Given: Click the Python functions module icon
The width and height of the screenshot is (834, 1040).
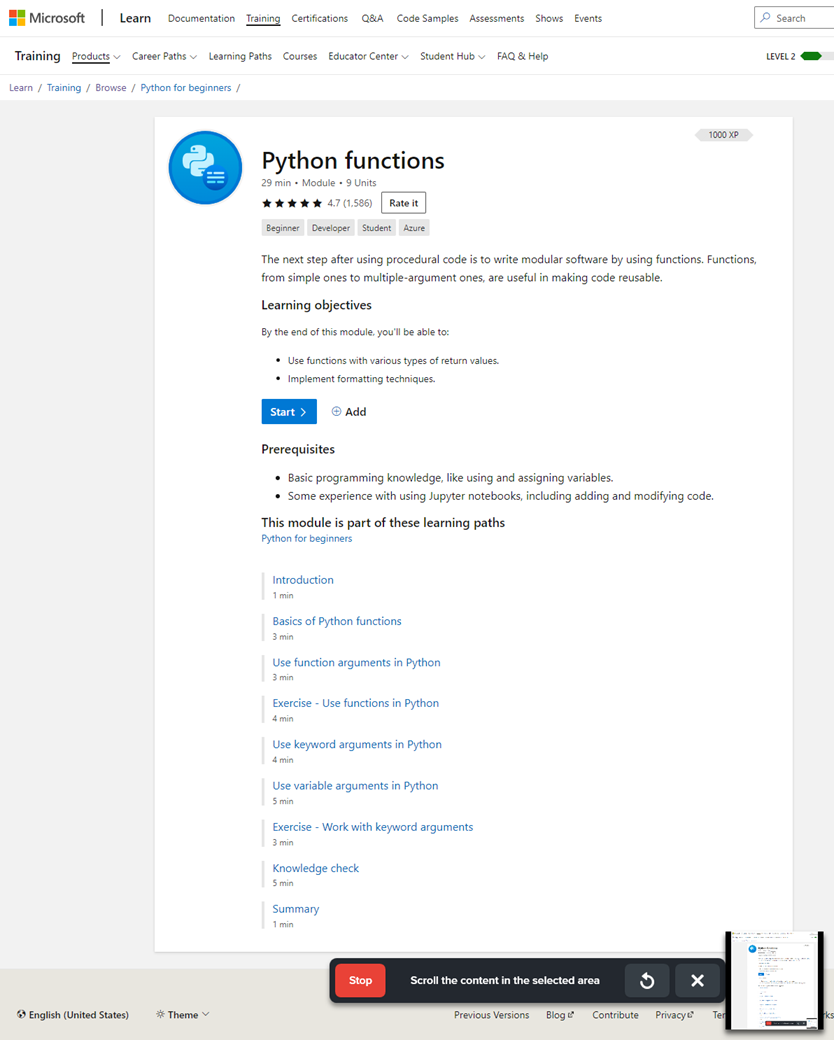Looking at the screenshot, I should 205,168.
